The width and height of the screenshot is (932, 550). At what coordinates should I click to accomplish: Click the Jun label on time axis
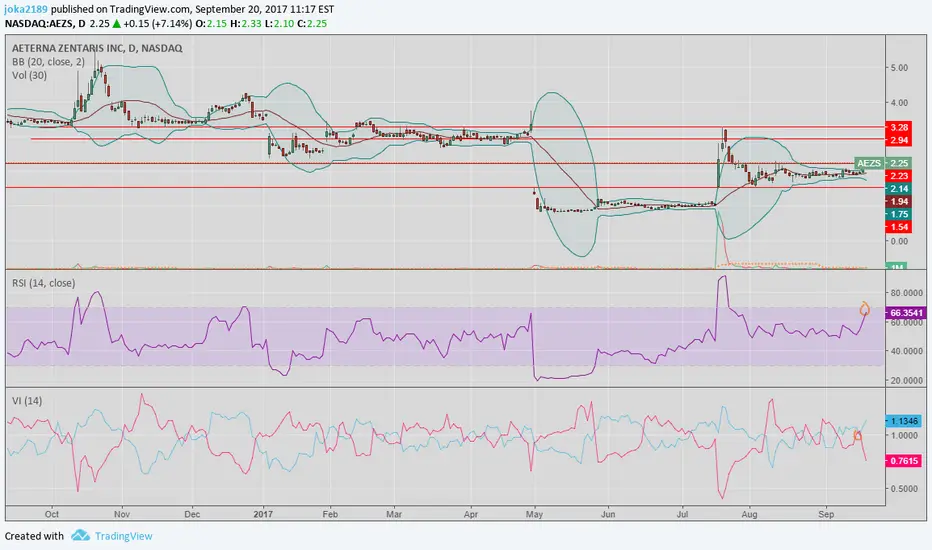coord(607,514)
